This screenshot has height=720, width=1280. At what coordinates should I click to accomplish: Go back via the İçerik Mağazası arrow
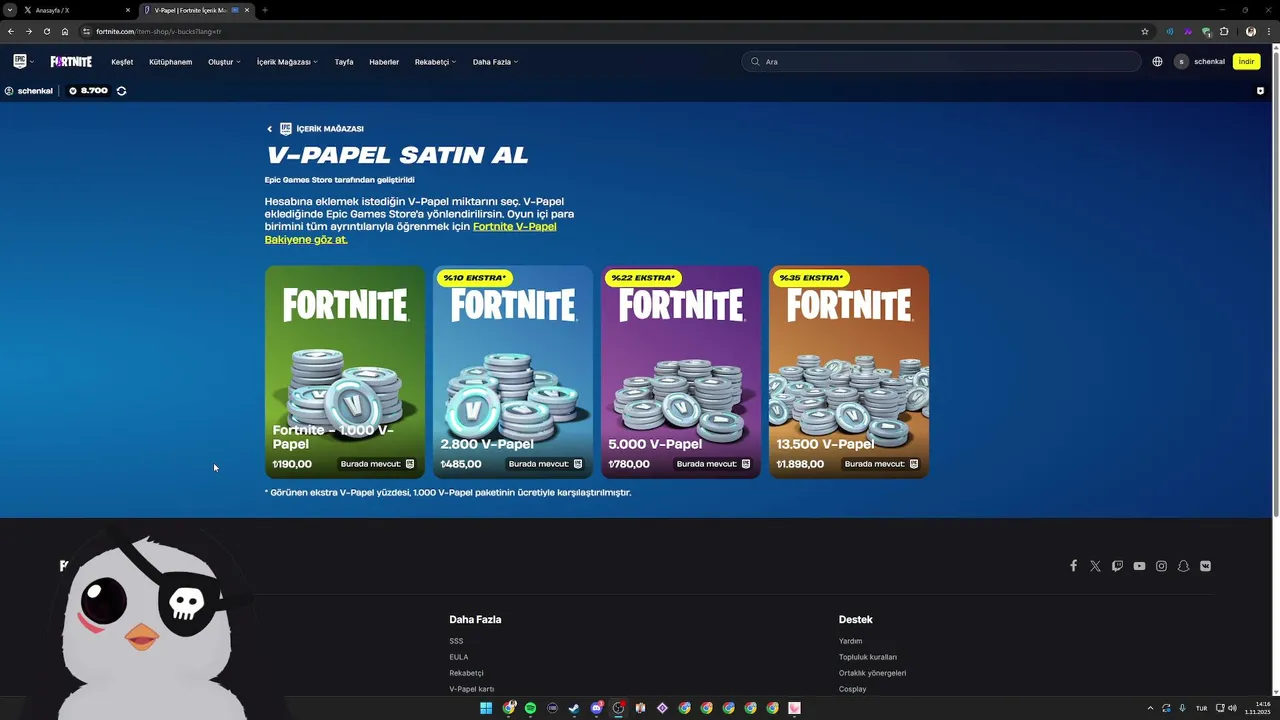pyautogui.click(x=269, y=129)
